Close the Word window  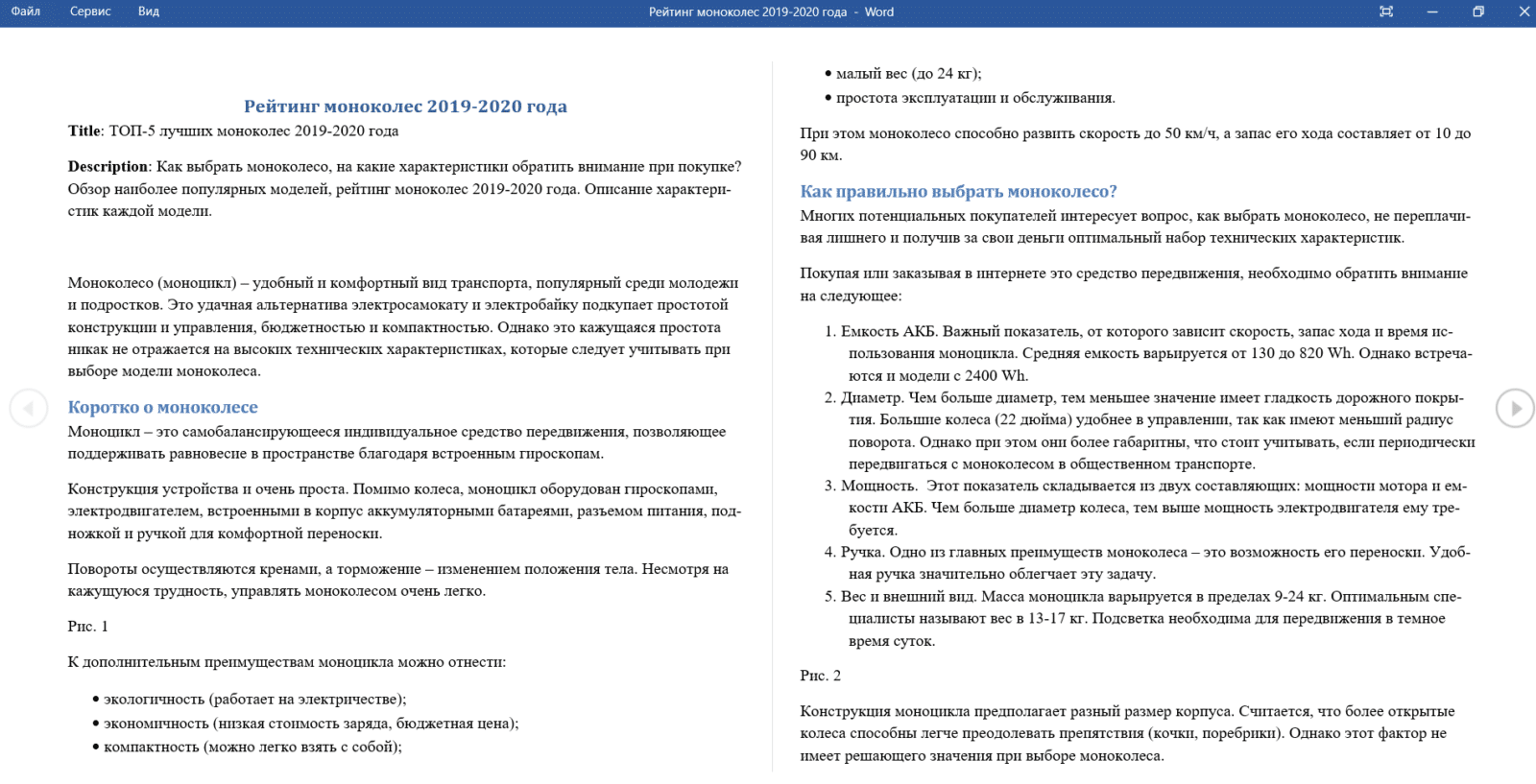click(x=1524, y=12)
